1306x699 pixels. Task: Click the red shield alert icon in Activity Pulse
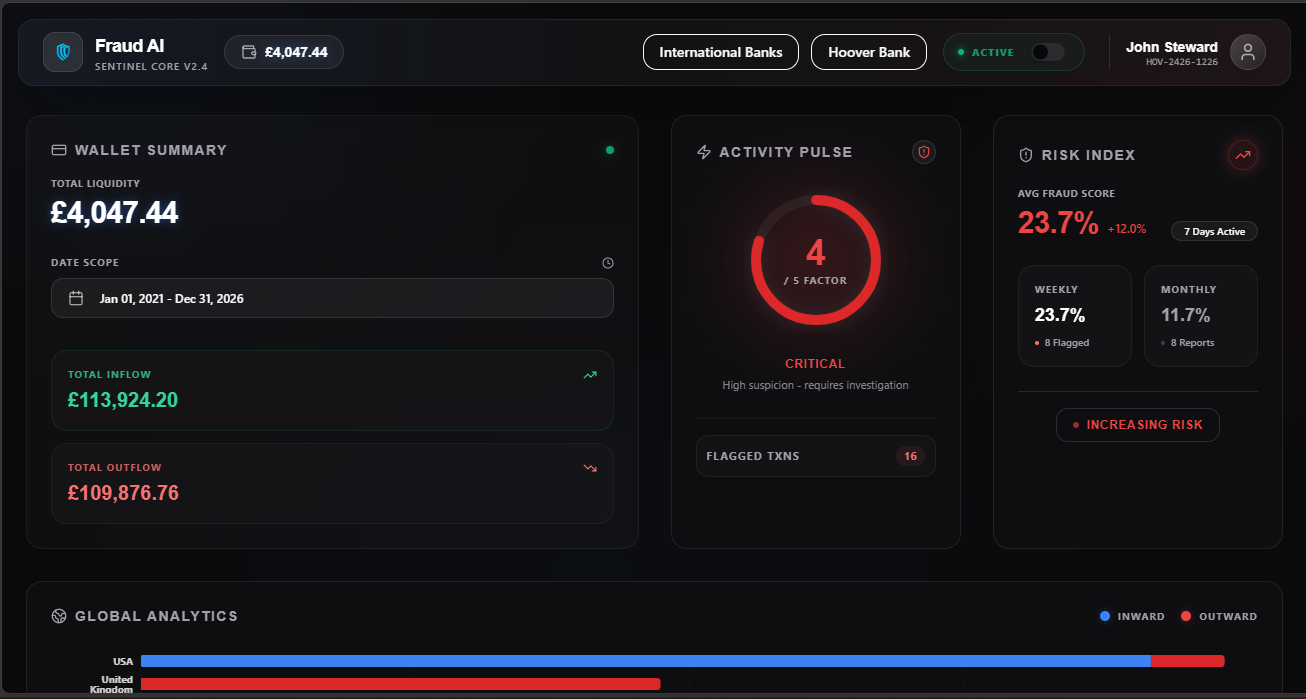(924, 152)
